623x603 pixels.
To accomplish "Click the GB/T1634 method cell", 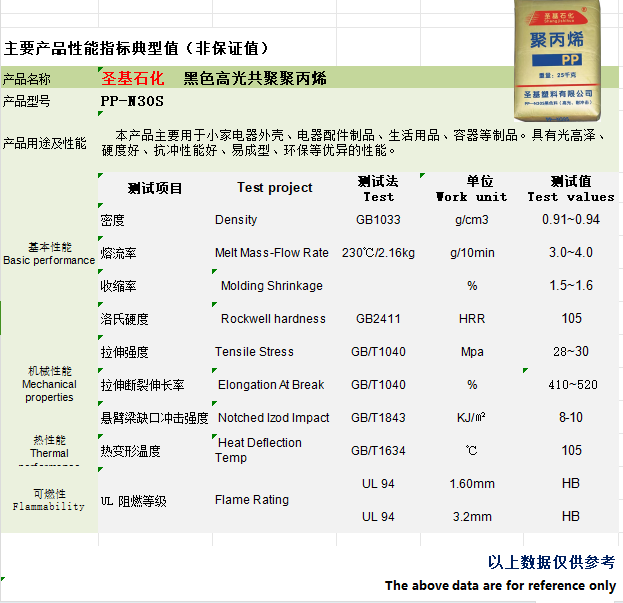I will click(378, 450).
